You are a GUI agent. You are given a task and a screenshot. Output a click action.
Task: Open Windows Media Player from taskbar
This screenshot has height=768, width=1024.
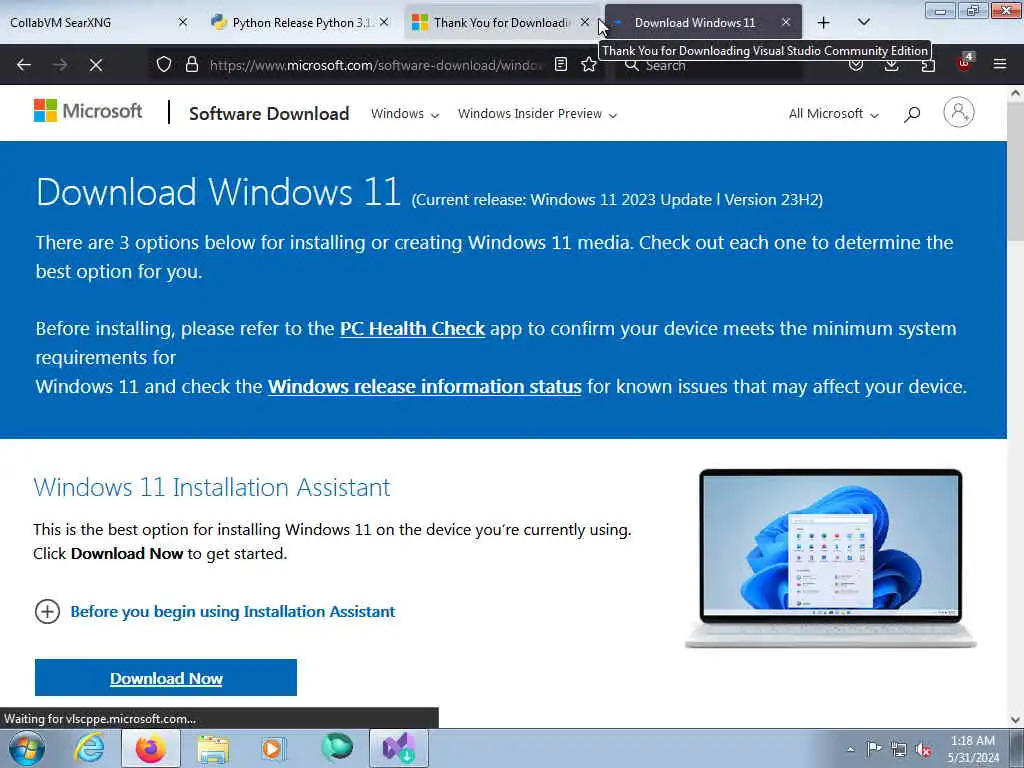pyautogui.click(x=273, y=748)
